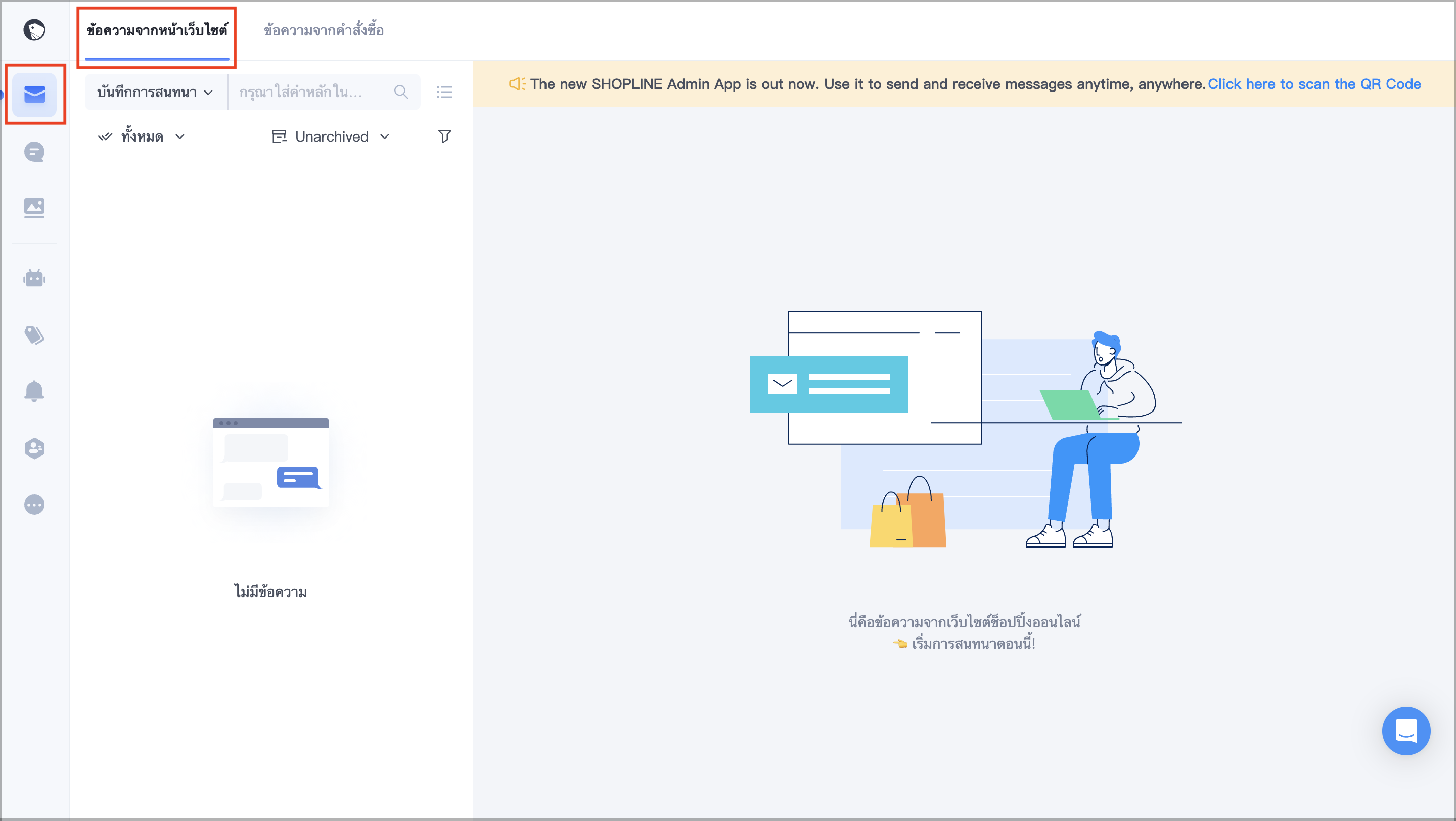Image resolution: width=1456 pixels, height=821 pixels.
Task: Click 'Click here to scan the QR Code' link
Action: point(1314,84)
